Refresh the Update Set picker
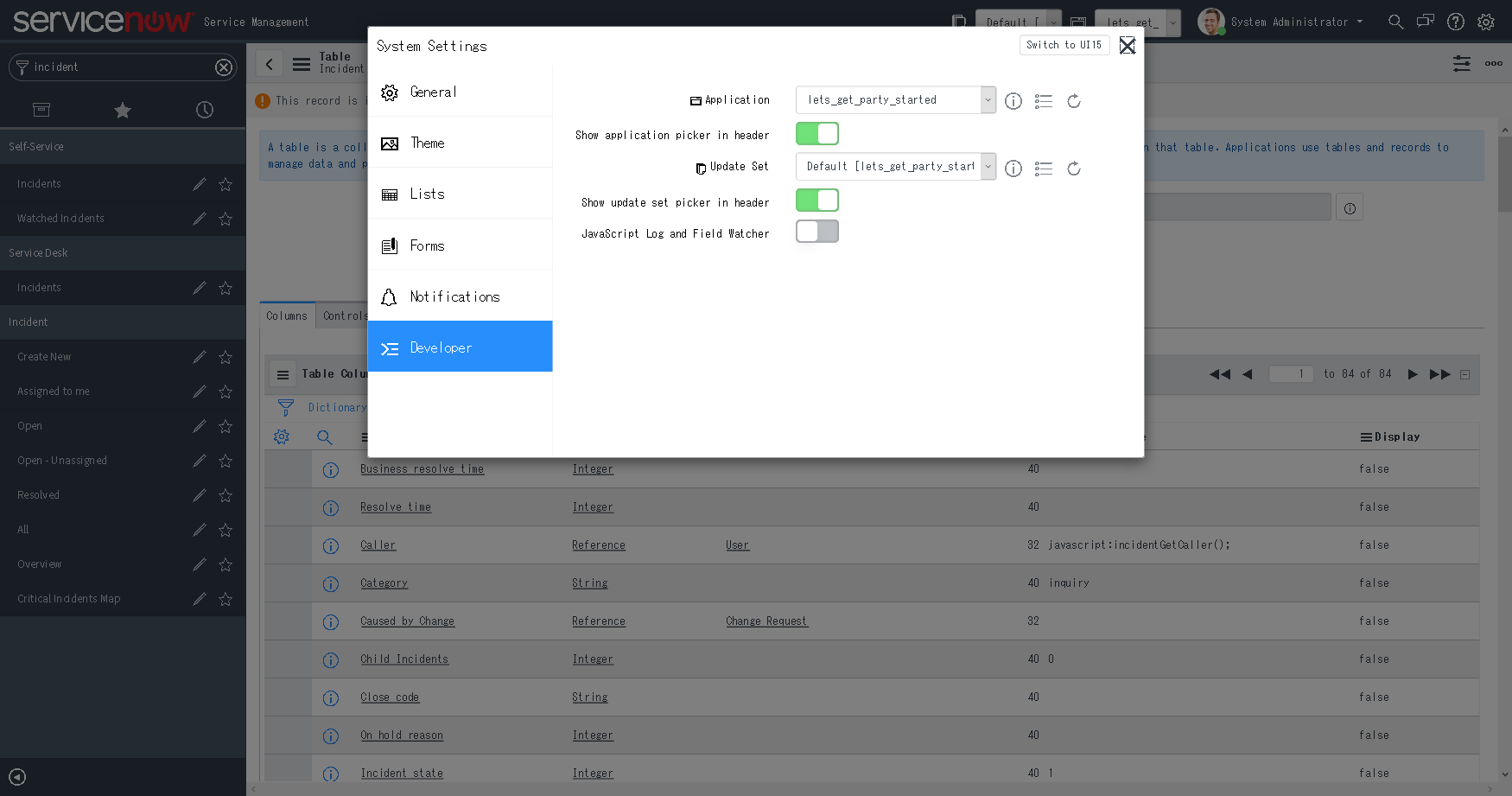The image size is (1512, 796). [x=1074, y=169]
